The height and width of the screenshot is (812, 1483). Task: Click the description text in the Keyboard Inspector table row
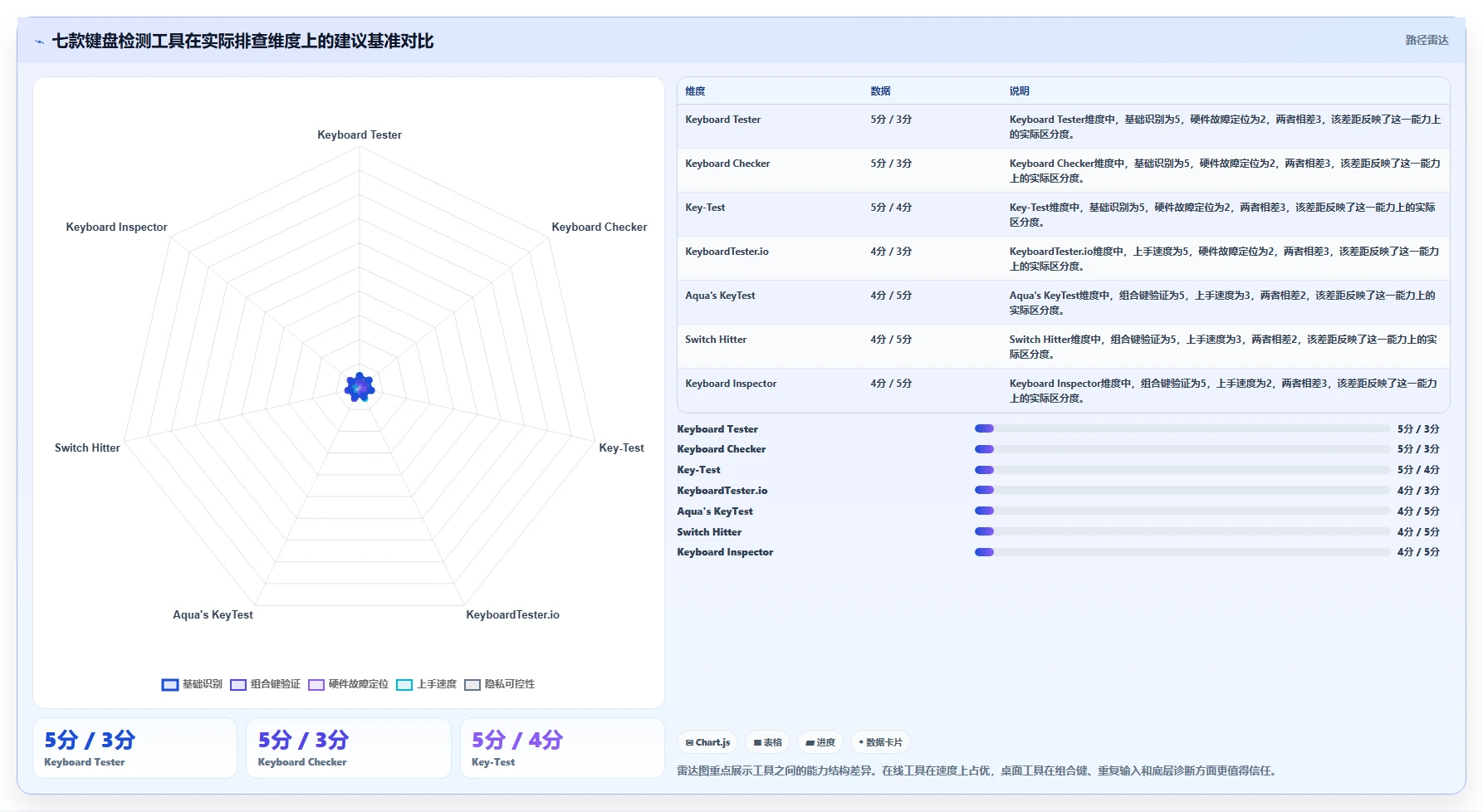(x=1223, y=391)
